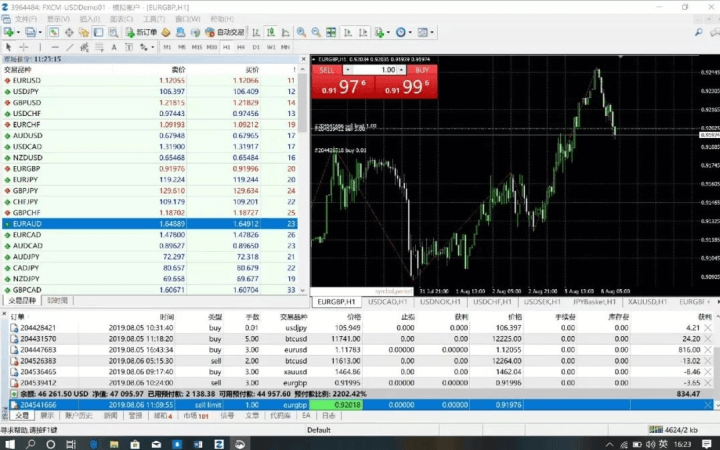720x450 pixels.
Task: Select the Fibonacci retracement tool
Action: [99, 47]
